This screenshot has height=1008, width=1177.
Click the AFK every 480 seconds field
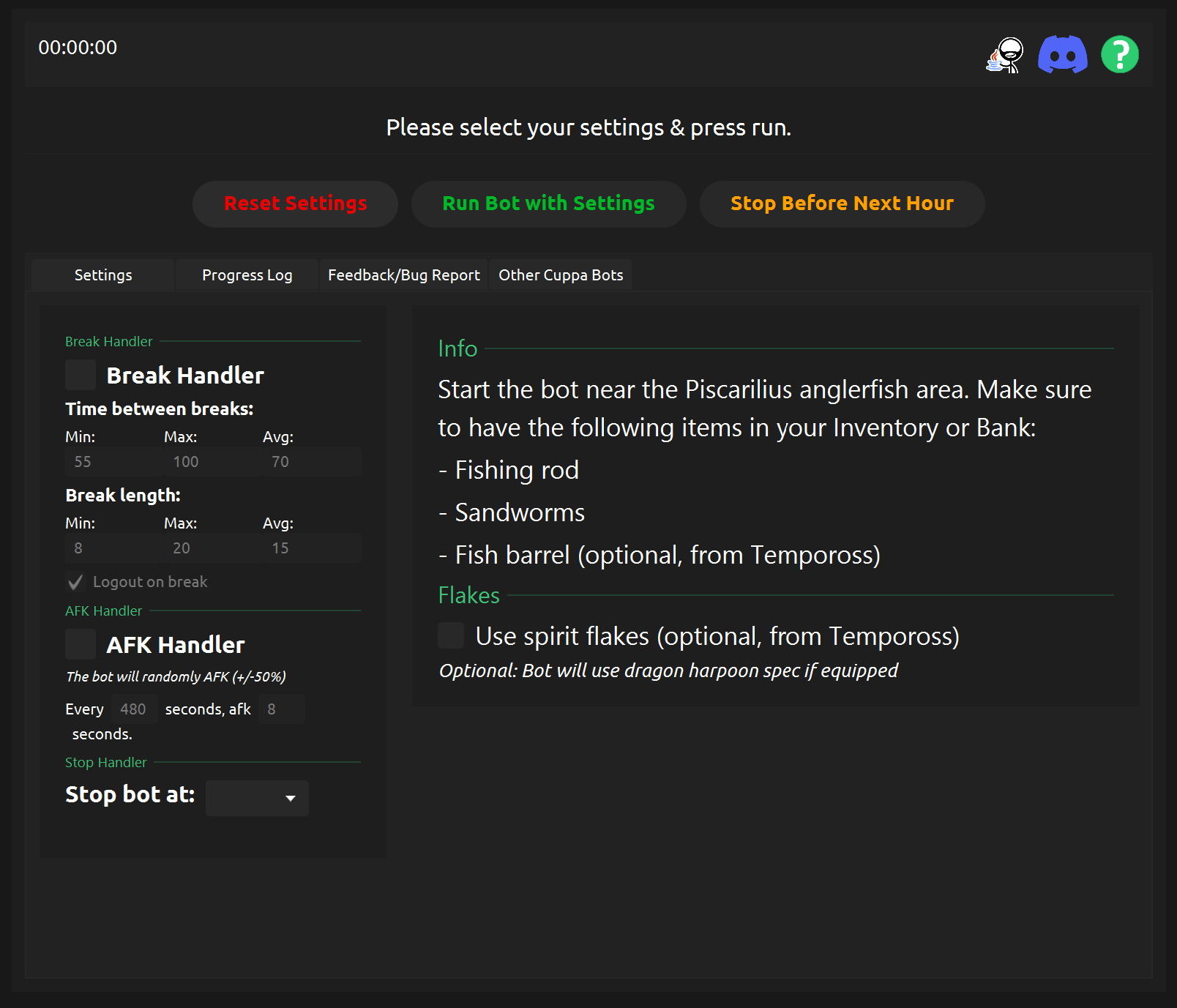[x=134, y=709]
